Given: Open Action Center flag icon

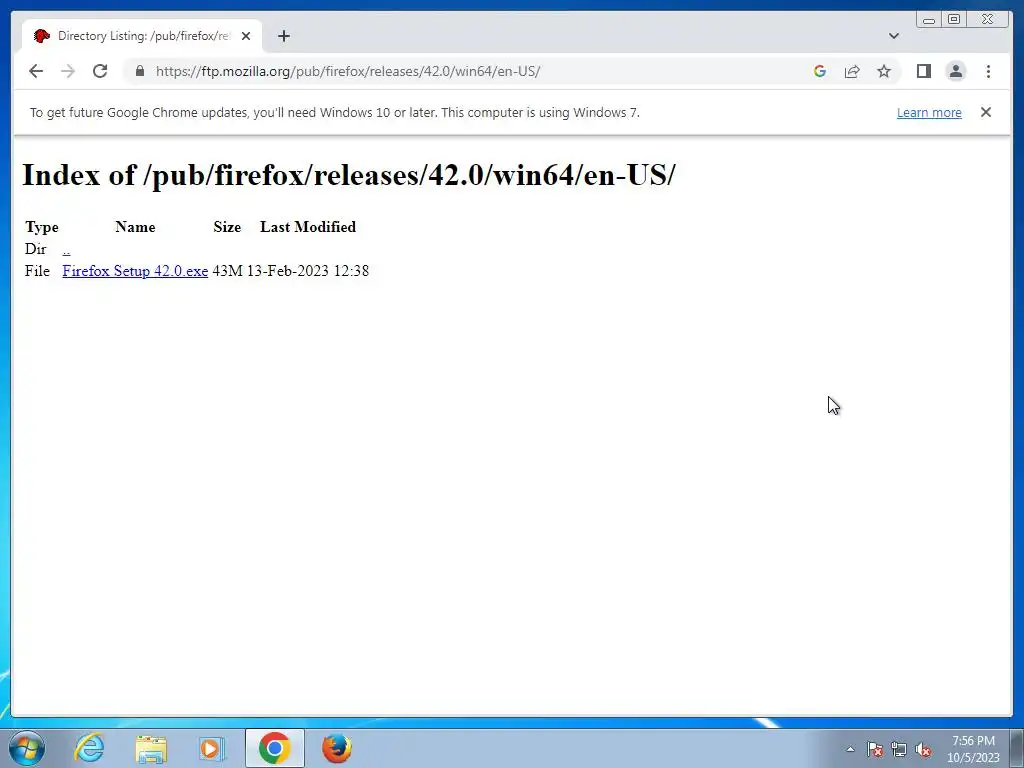Looking at the screenshot, I should [x=874, y=749].
